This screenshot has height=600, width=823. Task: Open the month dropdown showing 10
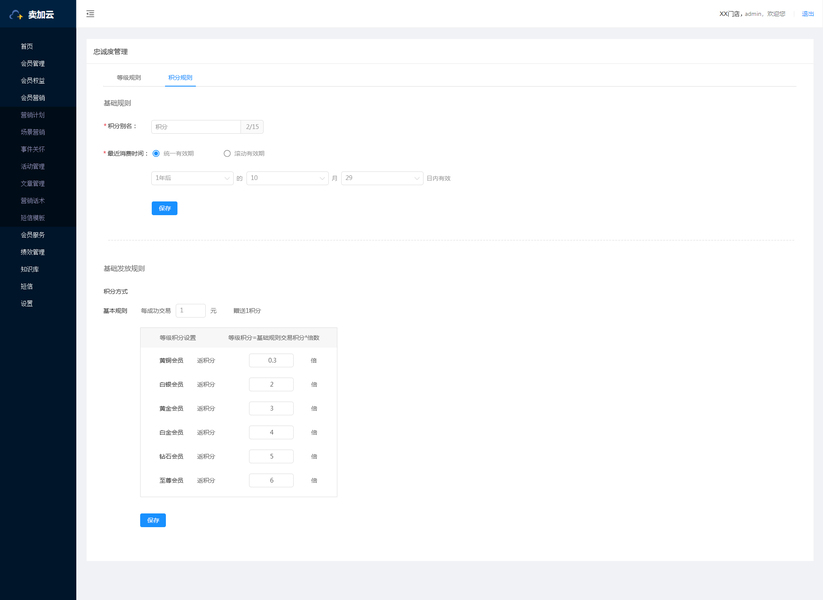click(x=288, y=178)
